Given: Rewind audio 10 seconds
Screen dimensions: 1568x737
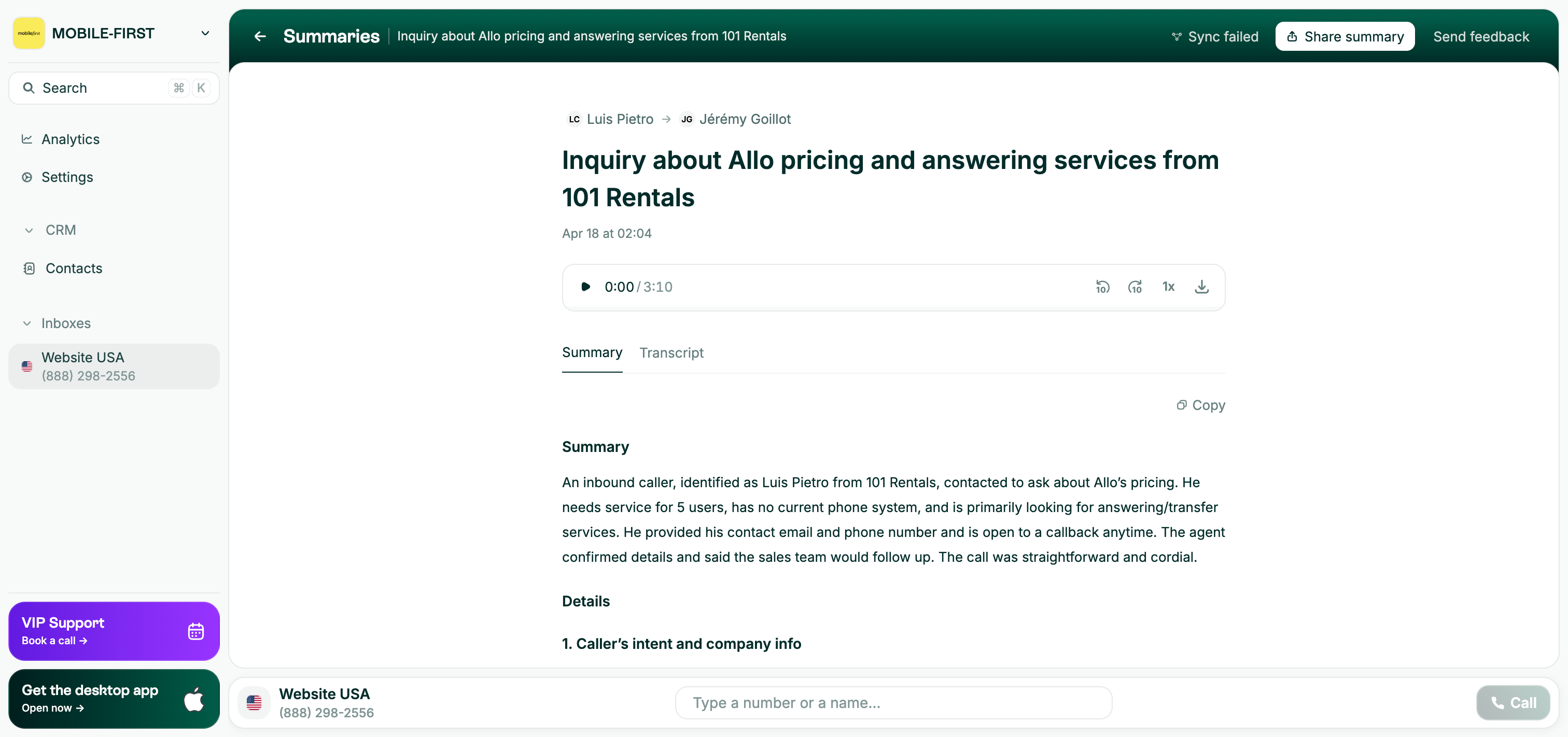Looking at the screenshot, I should coord(1102,287).
